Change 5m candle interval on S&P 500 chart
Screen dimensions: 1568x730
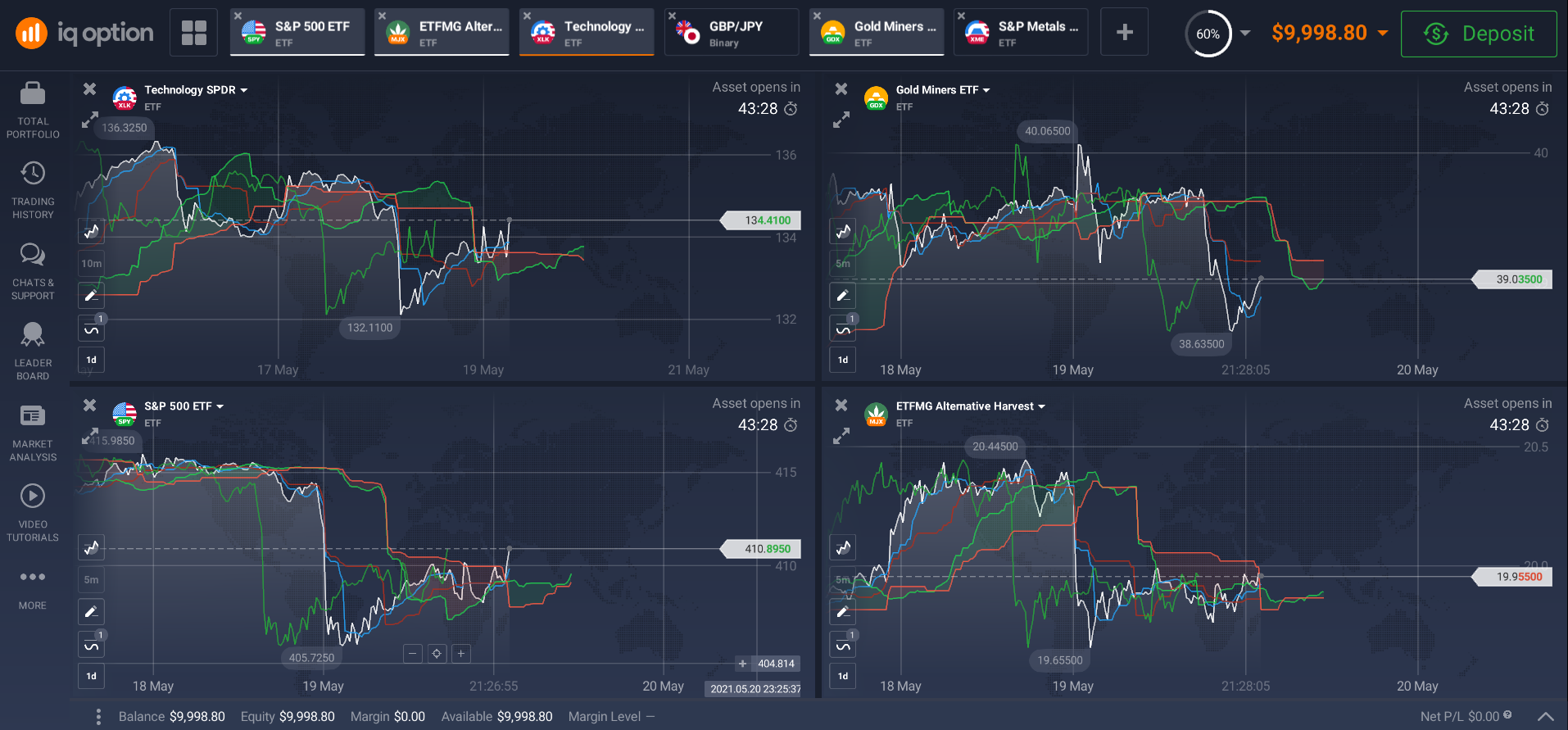91,579
